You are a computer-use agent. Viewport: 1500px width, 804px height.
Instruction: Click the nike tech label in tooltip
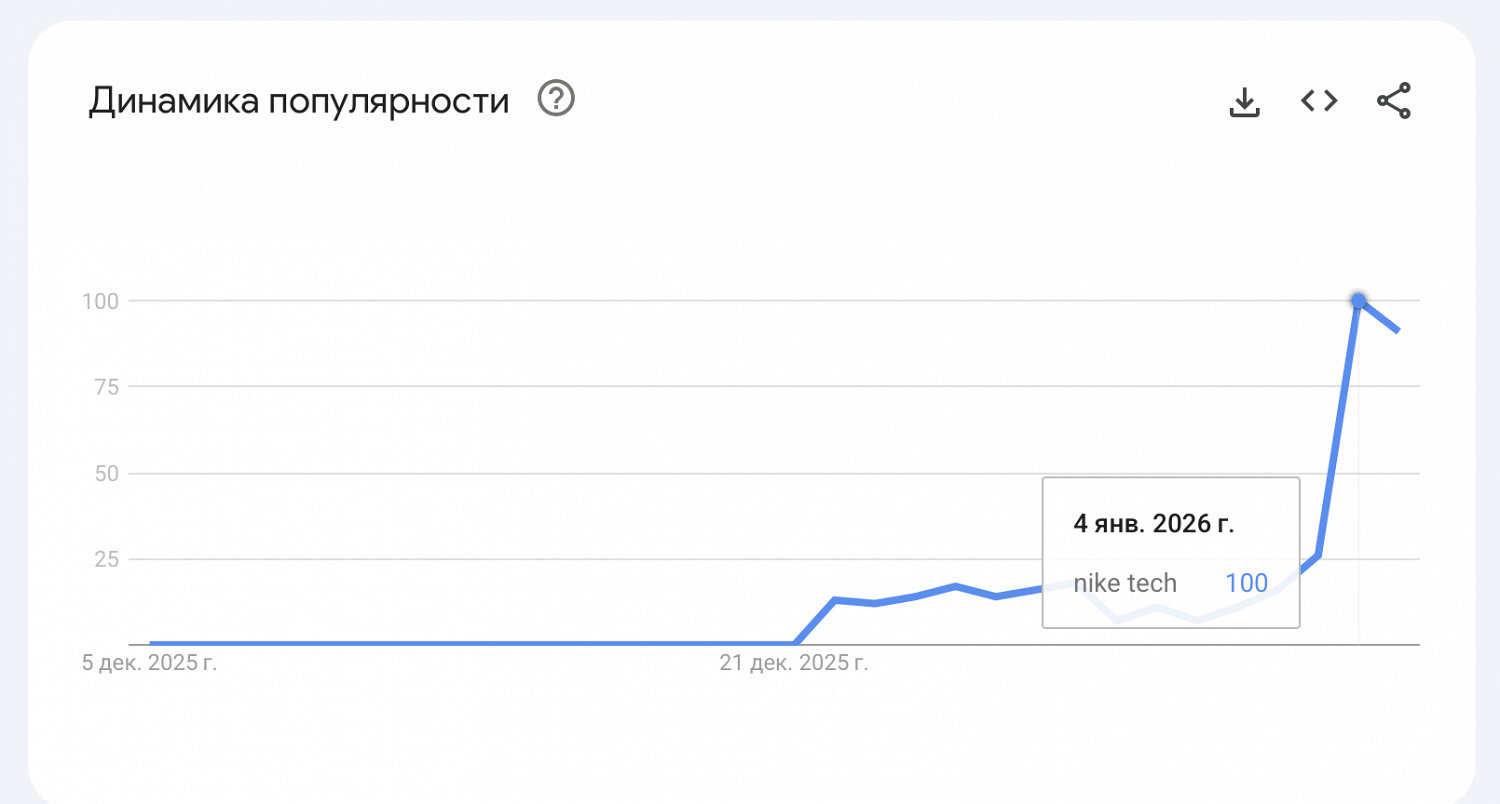click(x=1125, y=583)
